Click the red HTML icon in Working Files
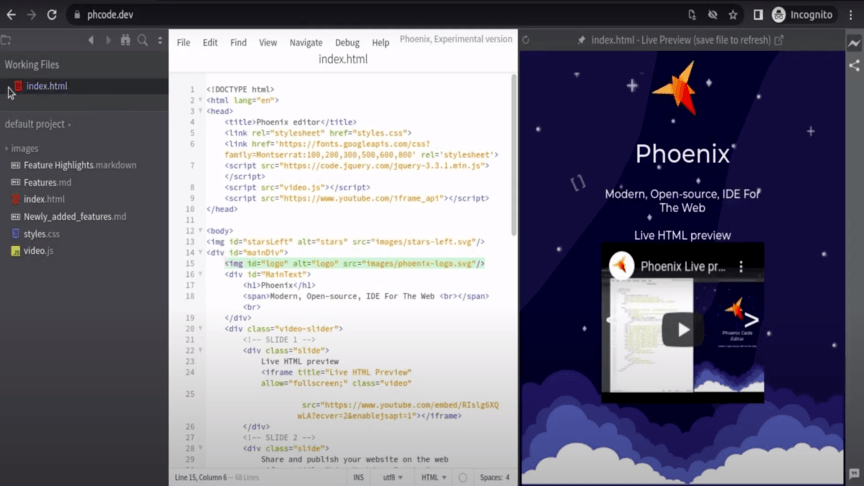This screenshot has width=864, height=486. (x=18, y=86)
